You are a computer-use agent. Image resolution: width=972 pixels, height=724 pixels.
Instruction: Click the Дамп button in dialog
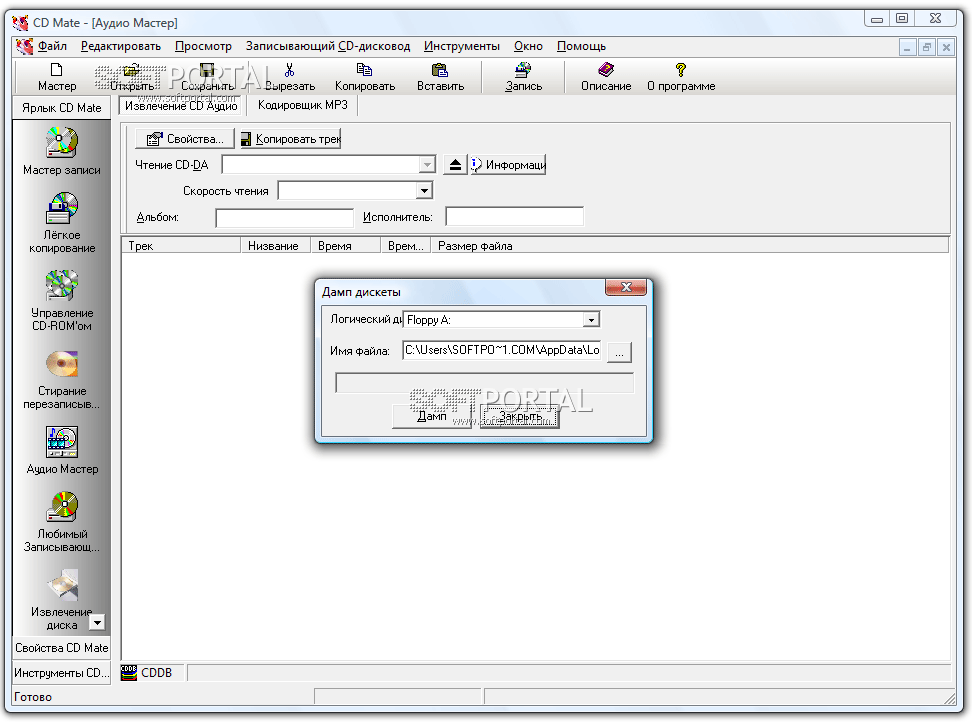click(431, 417)
